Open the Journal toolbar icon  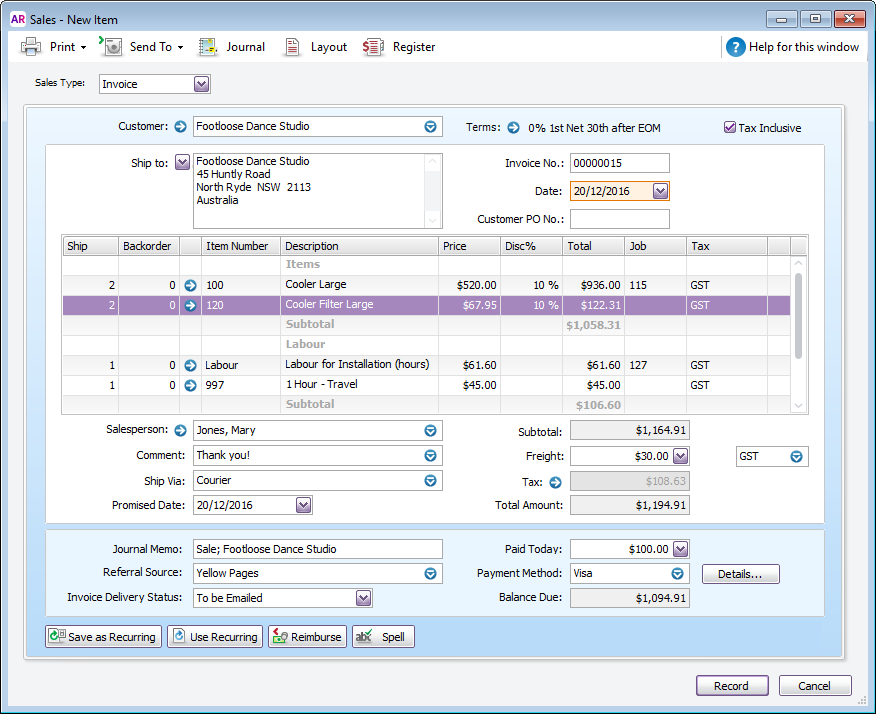click(x=208, y=46)
